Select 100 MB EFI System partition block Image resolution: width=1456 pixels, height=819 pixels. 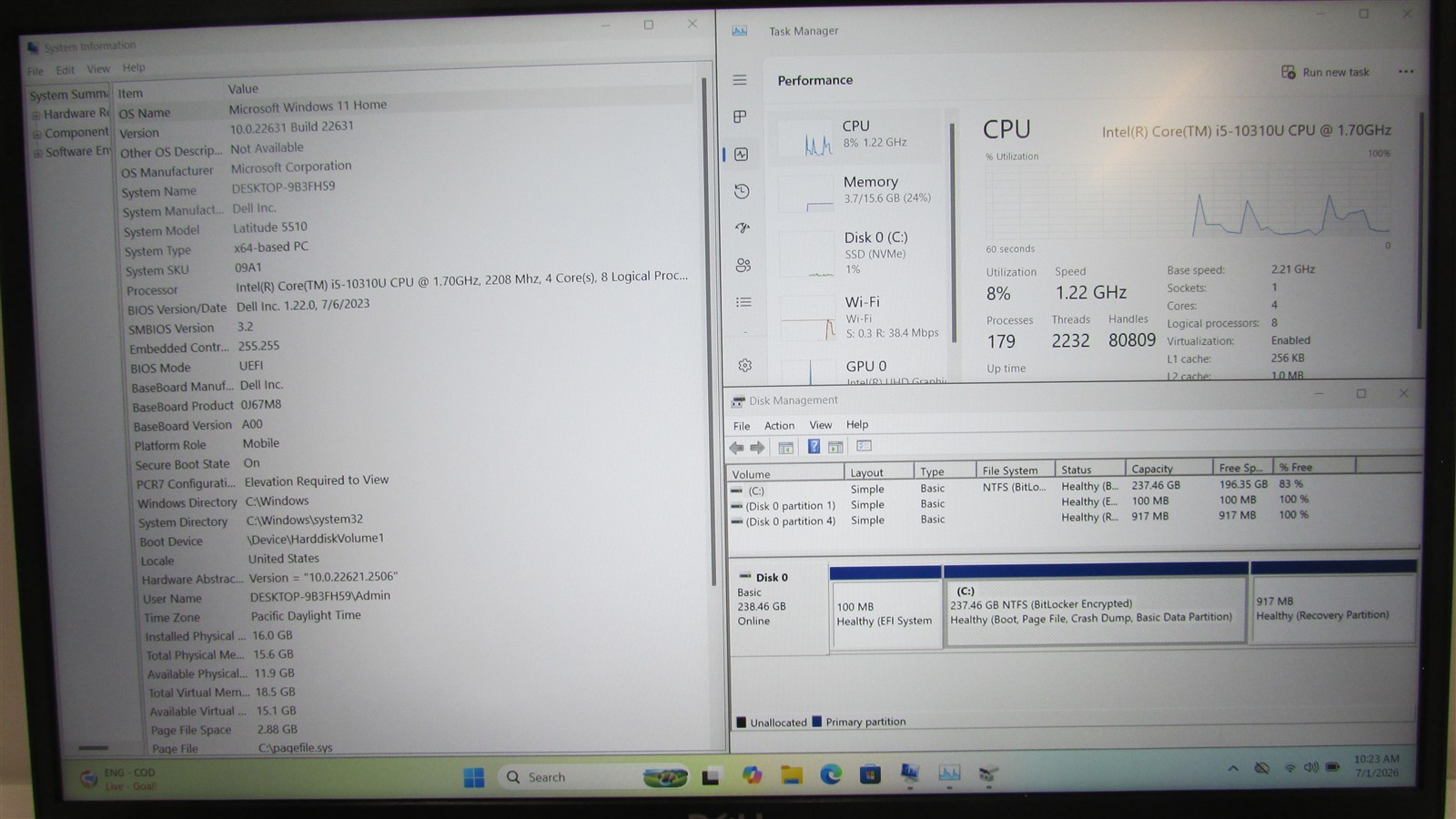[885, 606]
